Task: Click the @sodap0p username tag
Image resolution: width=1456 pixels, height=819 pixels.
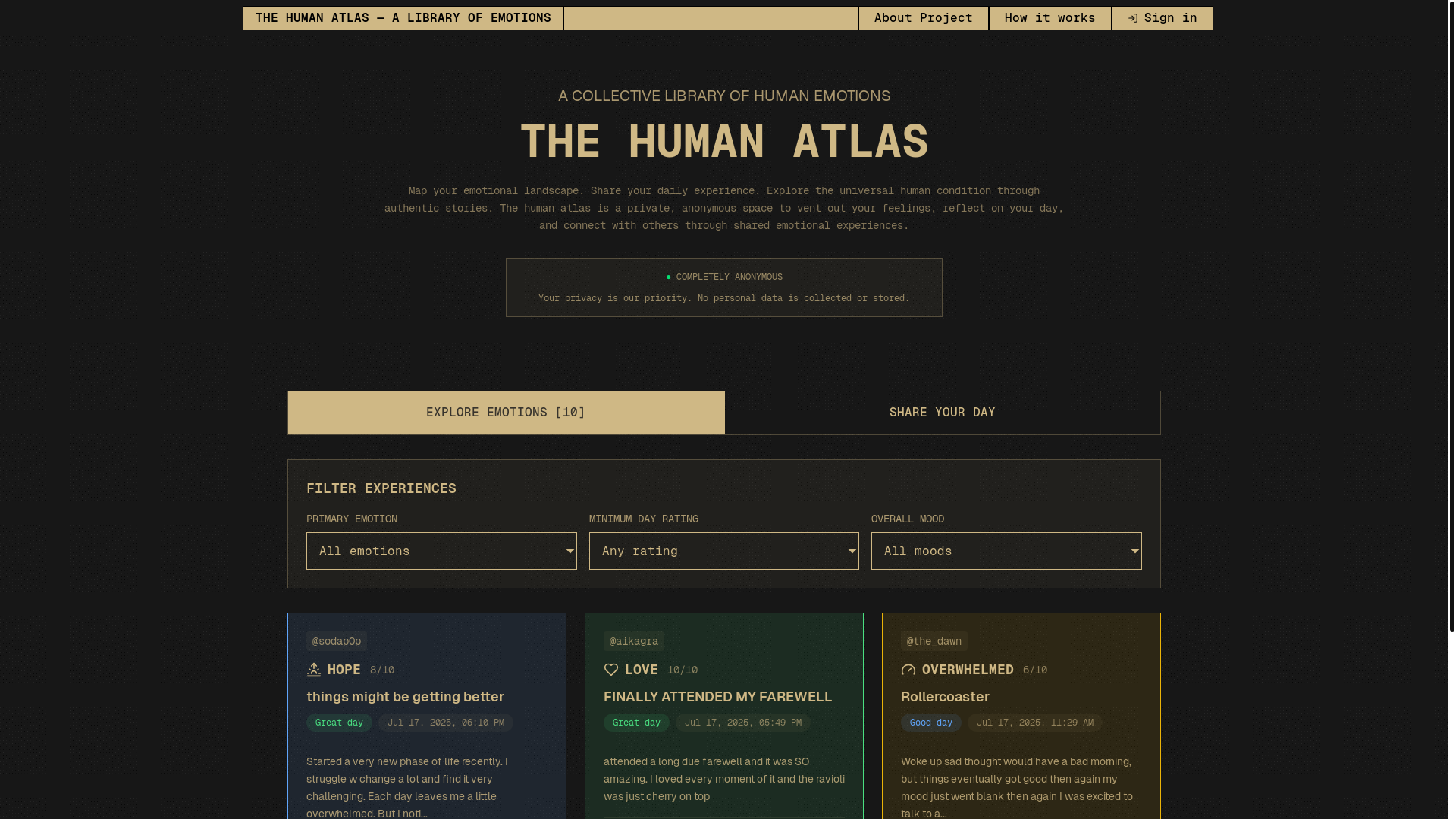Action: point(337,641)
